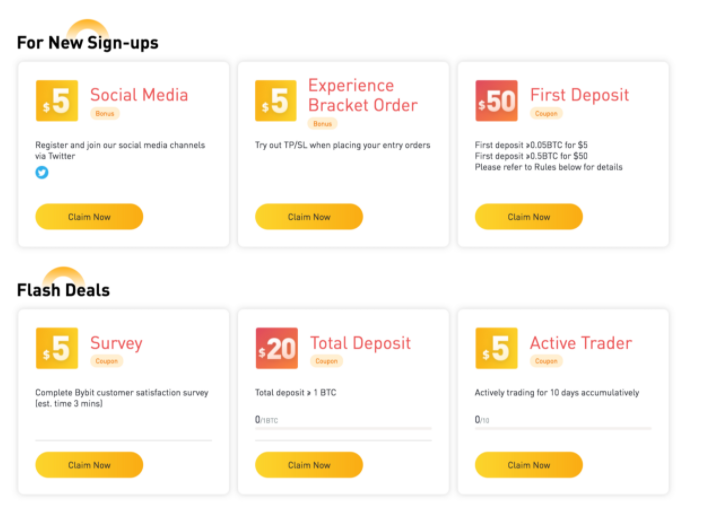The height and width of the screenshot is (511, 705).
Task: Click the Twitter bird icon
Action: 42,172
